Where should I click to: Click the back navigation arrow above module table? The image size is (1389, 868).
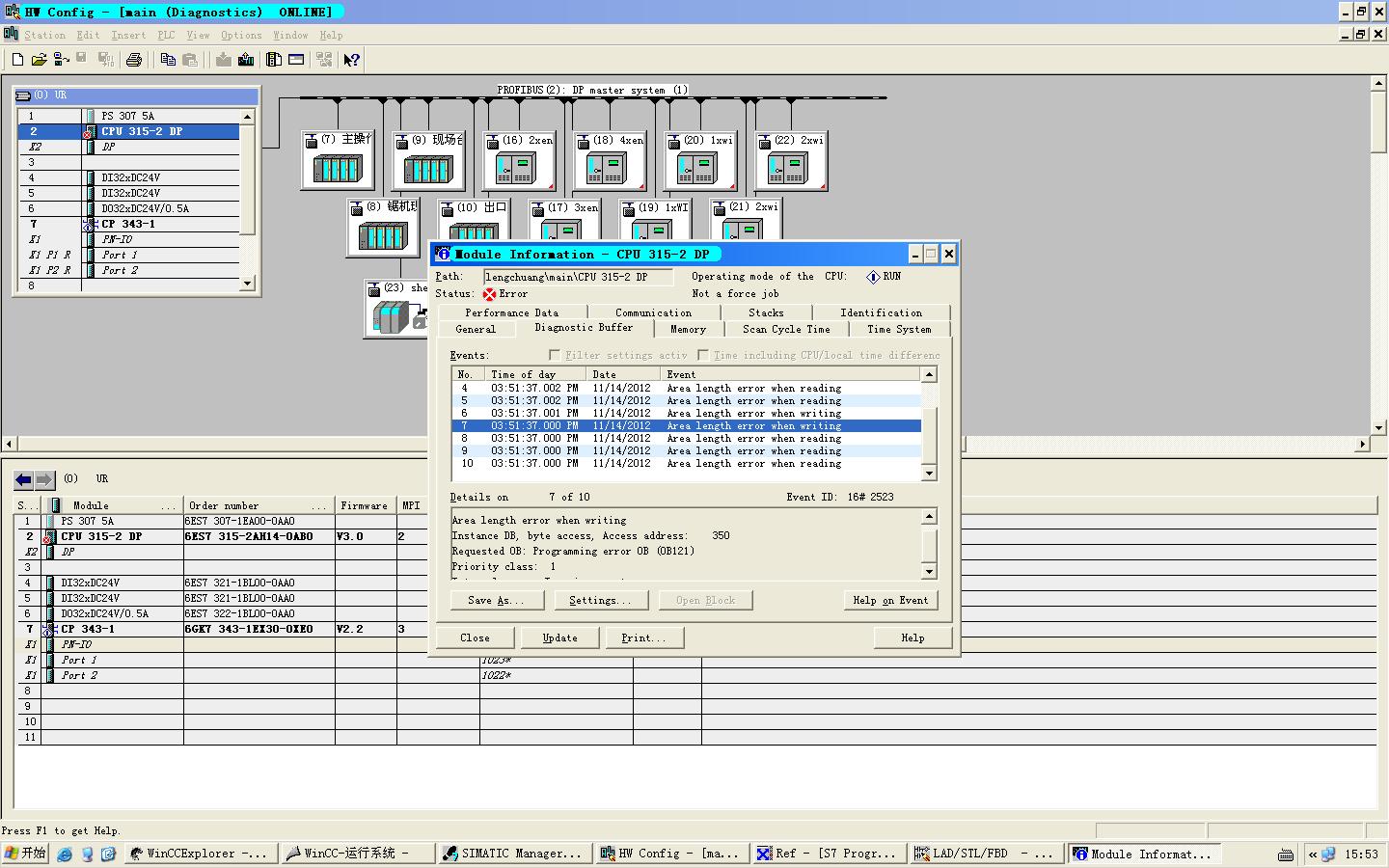[x=23, y=479]
